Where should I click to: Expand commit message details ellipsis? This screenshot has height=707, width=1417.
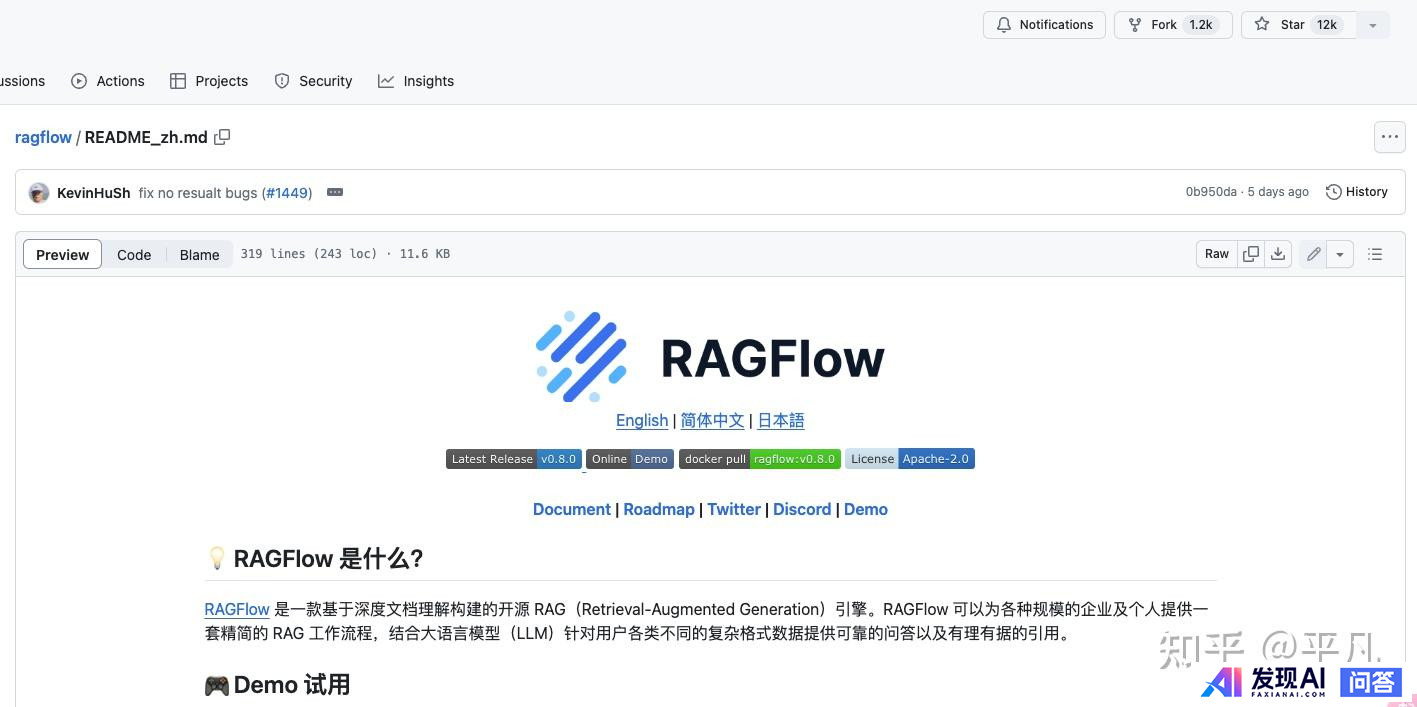pyautogui.click(x=335, y=192)
